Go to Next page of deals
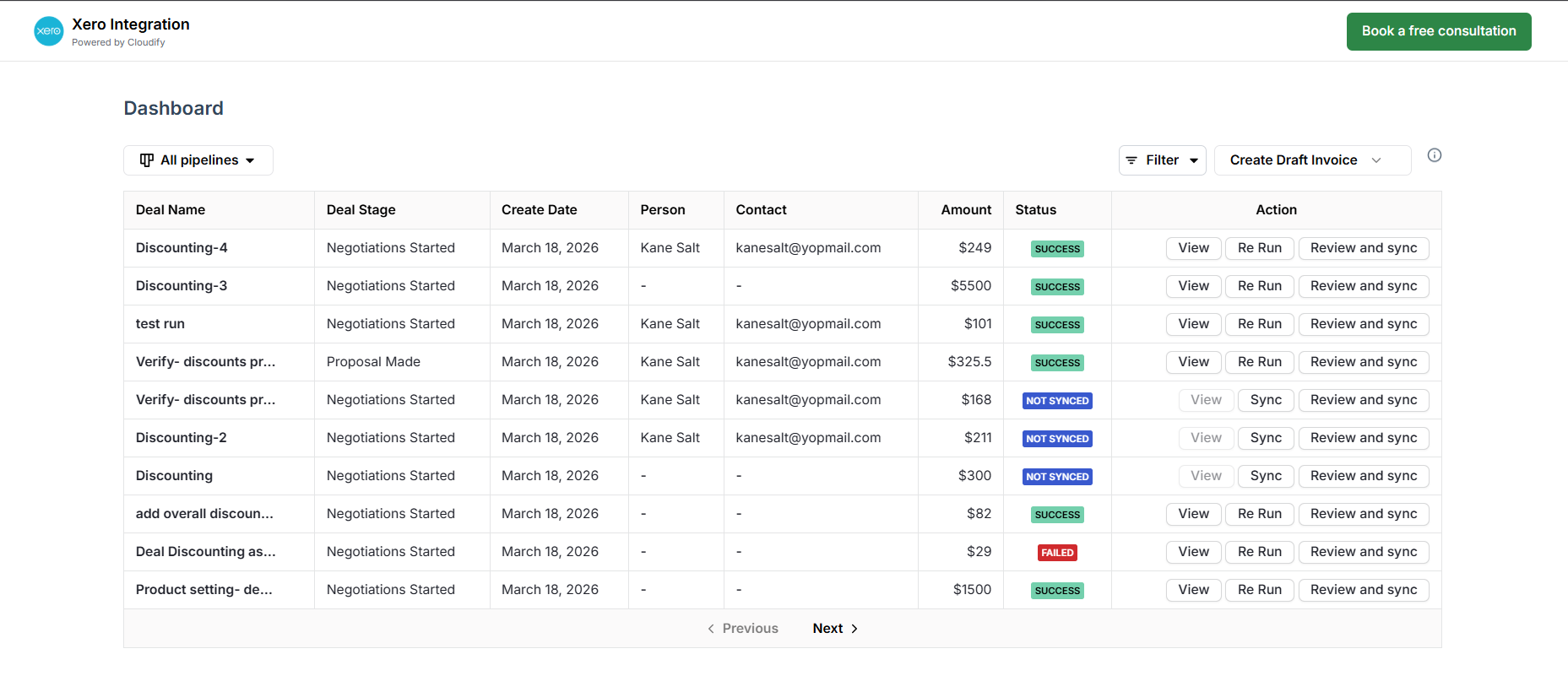The height and width of the screenshot is (692, 1568). click(x=835, y=629)
